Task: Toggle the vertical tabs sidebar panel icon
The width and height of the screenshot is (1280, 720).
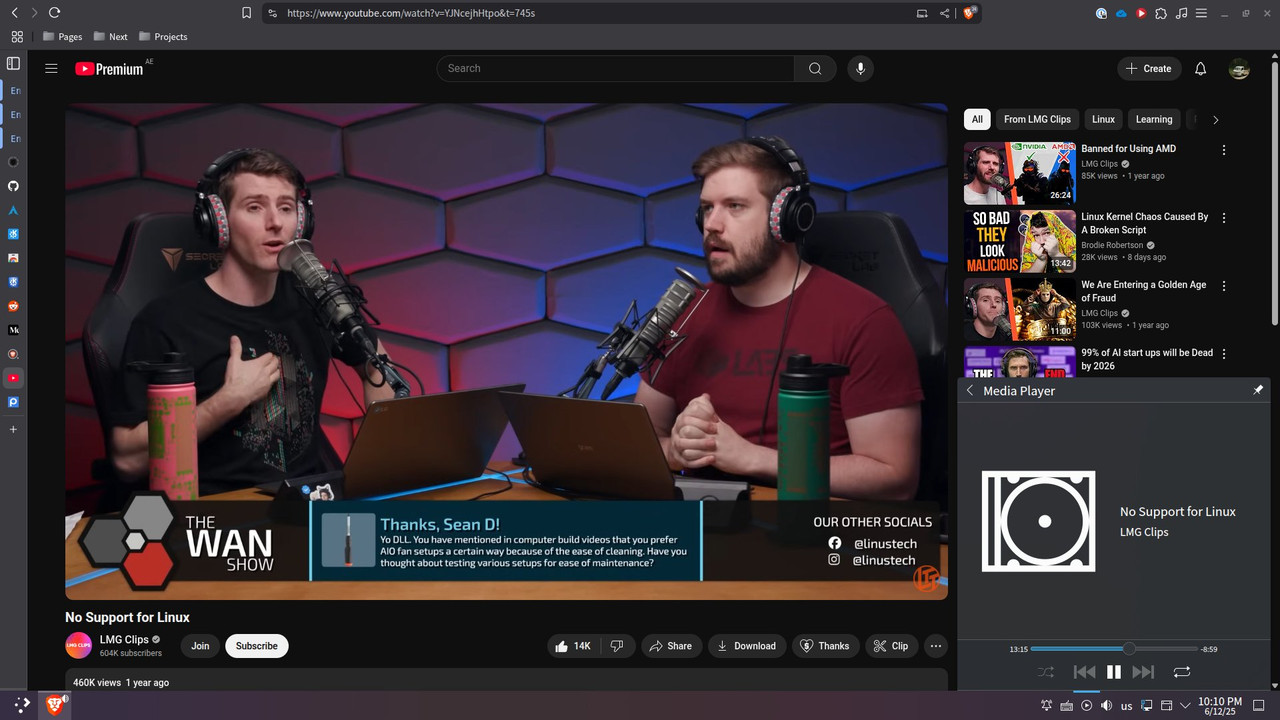Action: tap(13, 63)
